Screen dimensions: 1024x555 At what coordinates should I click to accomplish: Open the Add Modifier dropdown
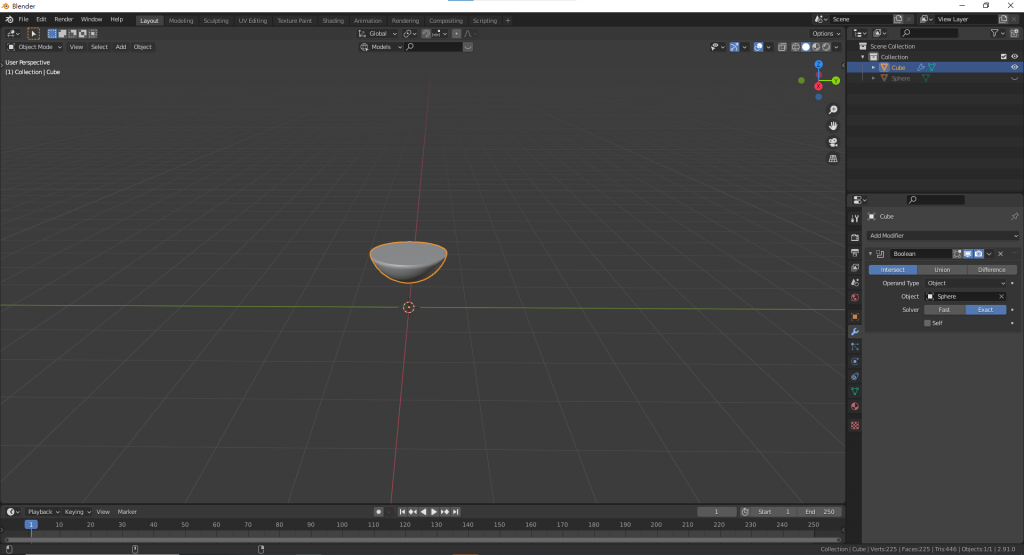942,236
